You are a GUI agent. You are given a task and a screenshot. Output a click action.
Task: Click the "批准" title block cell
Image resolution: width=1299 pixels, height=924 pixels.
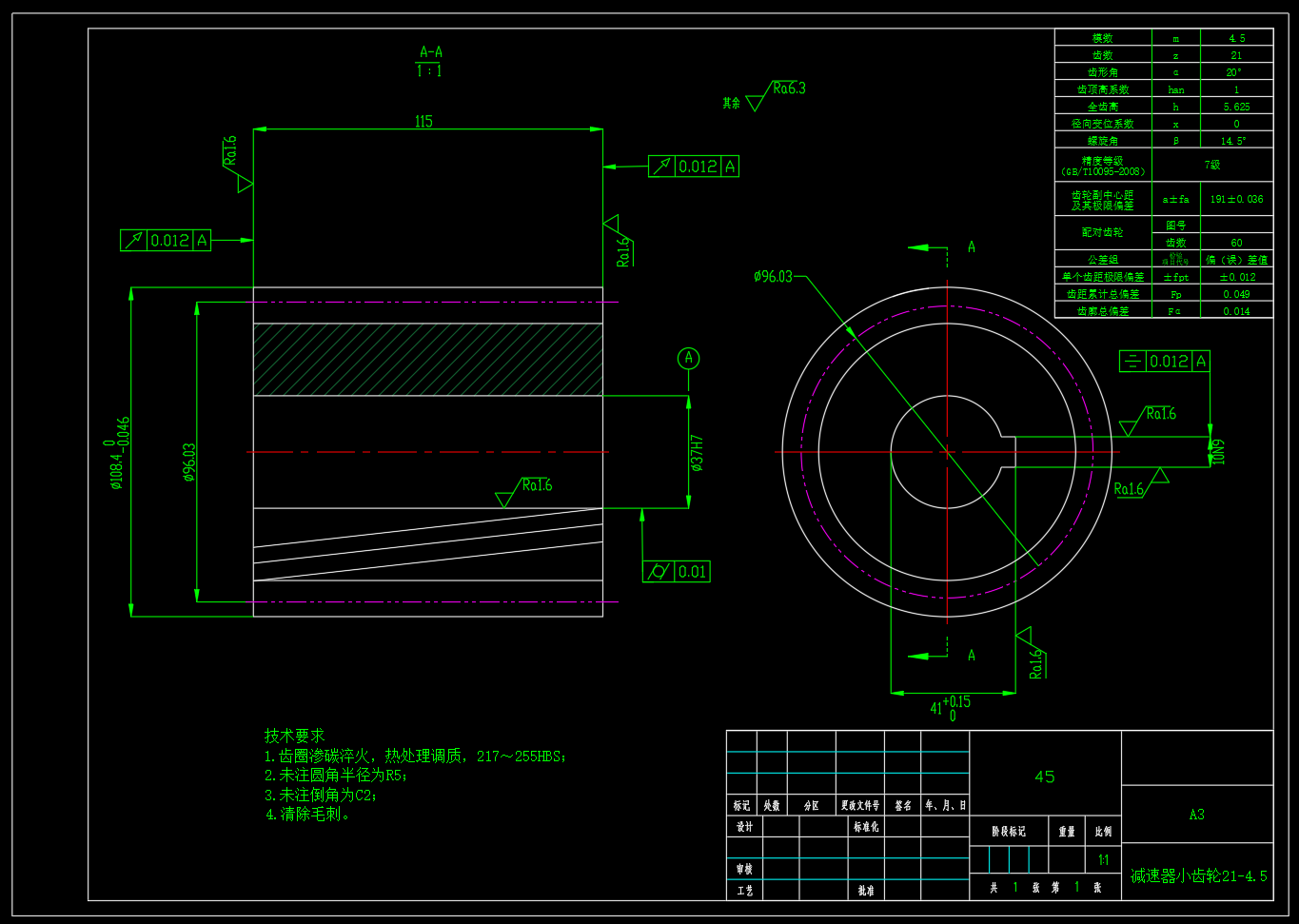click(x=866, y=891)
